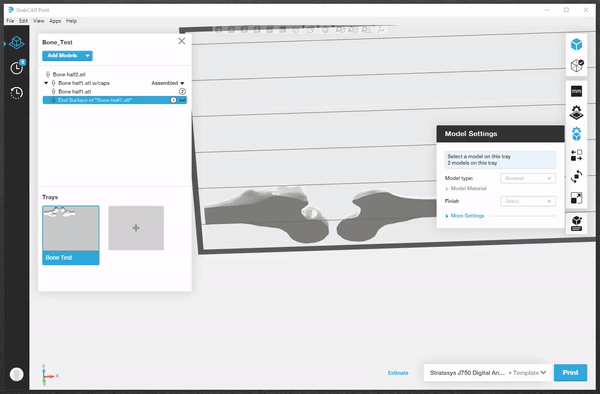This screenshot has width=600, height=394.
Task: Click the Trays heading
Action: [x=50, y=197]
